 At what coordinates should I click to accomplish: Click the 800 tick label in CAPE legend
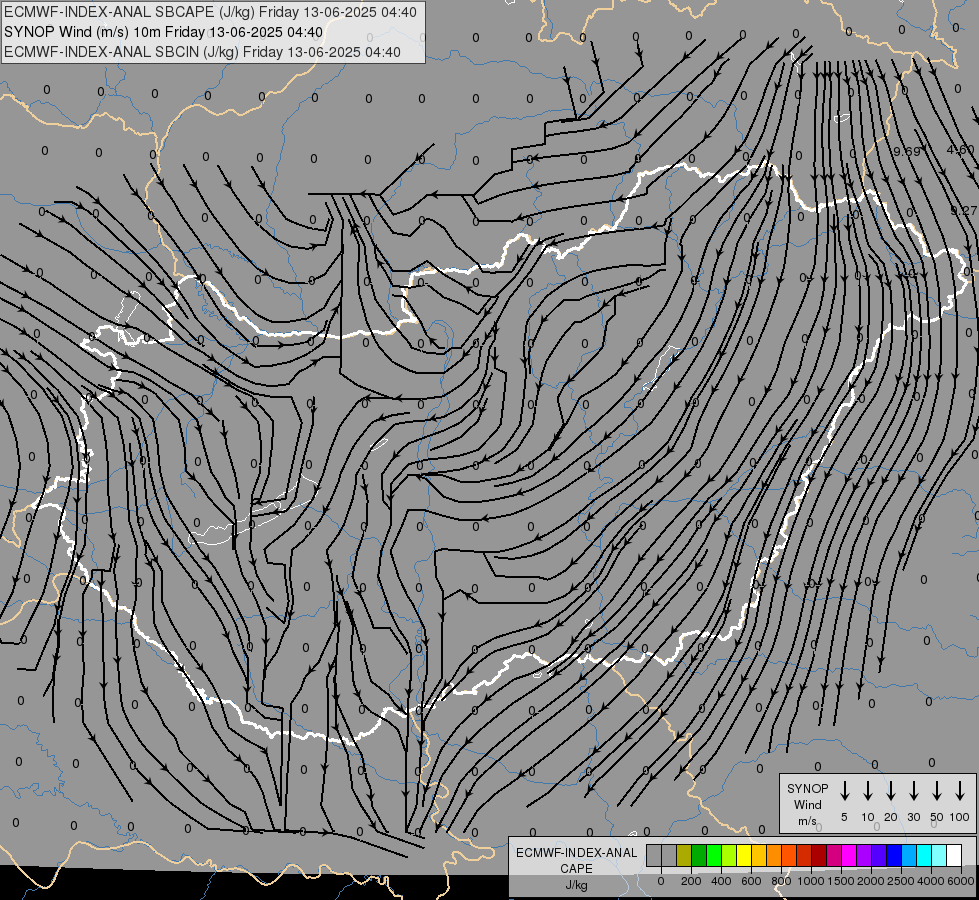[x=781, y=881]
